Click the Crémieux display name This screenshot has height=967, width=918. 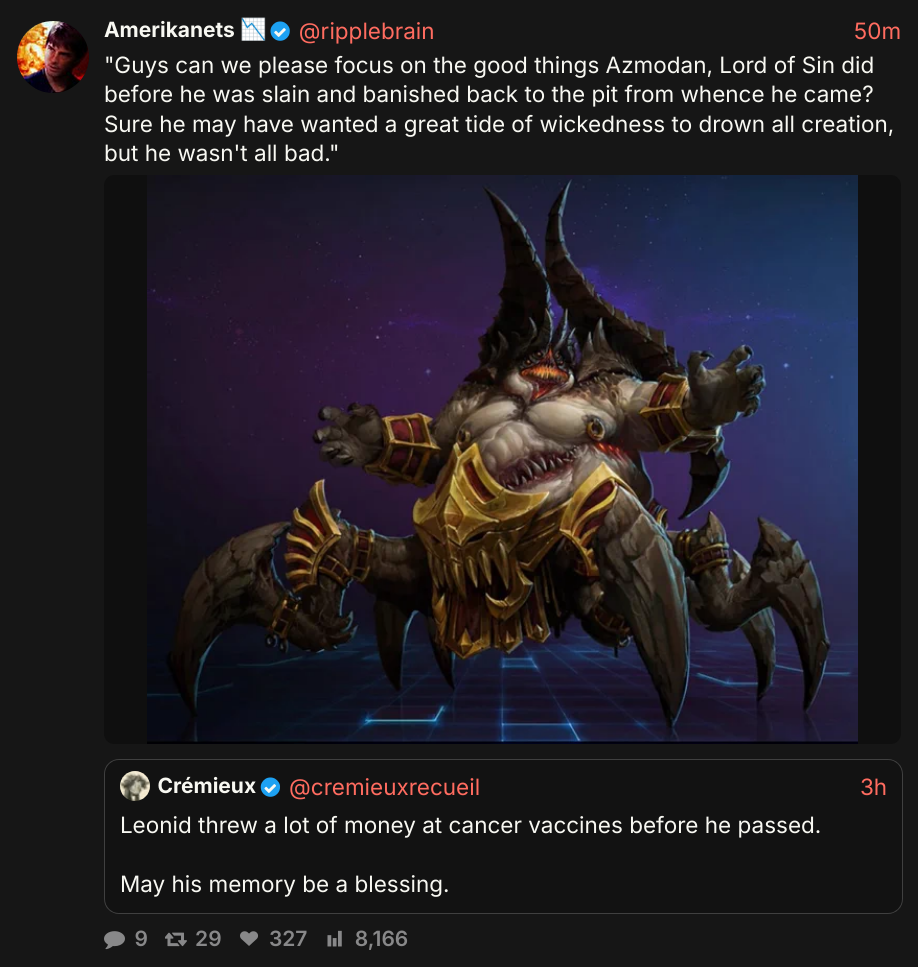tap(207, 786)
